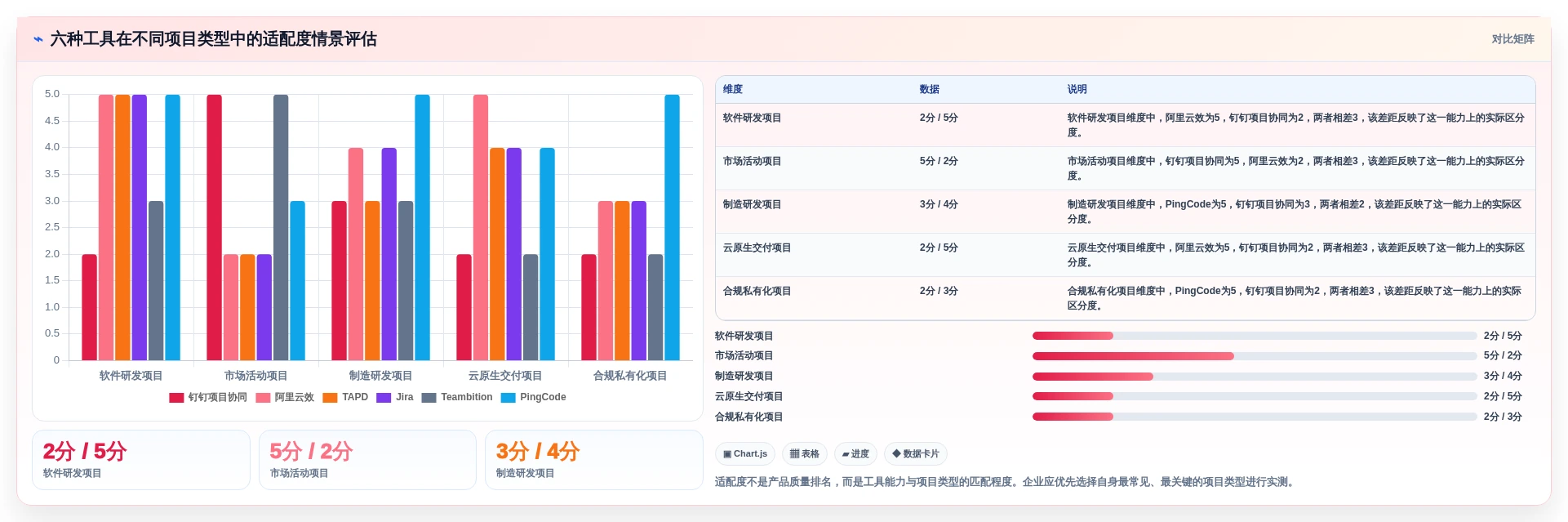Click the 市场活动项目 progress bar
This screenshot has width=1568, height=522.
point(1255,356)
